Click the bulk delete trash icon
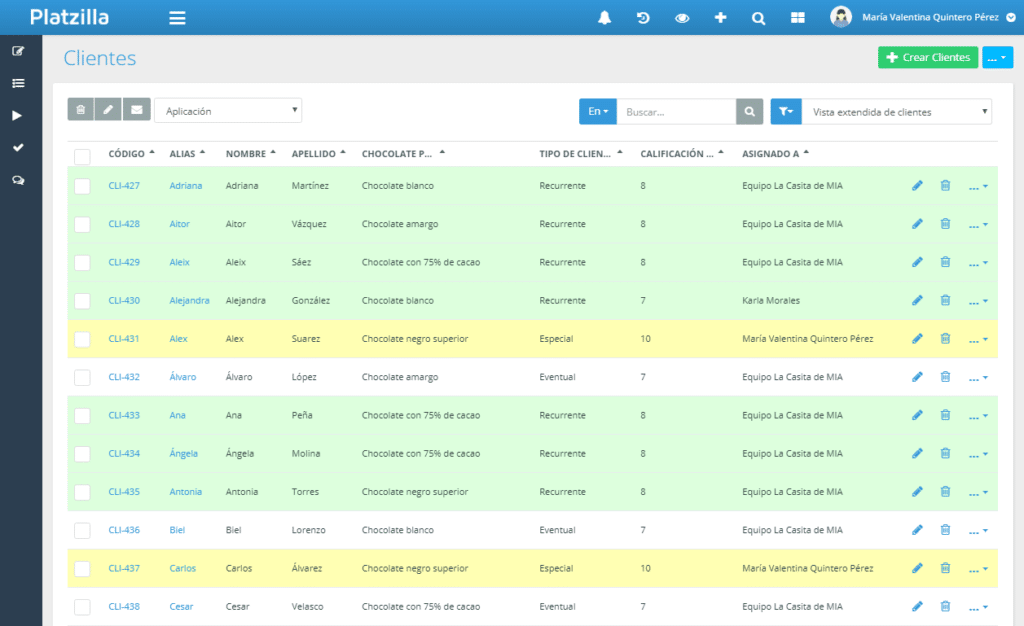Image resolution: width=1024 pixels, height=626 pixels. click(81, 109)
